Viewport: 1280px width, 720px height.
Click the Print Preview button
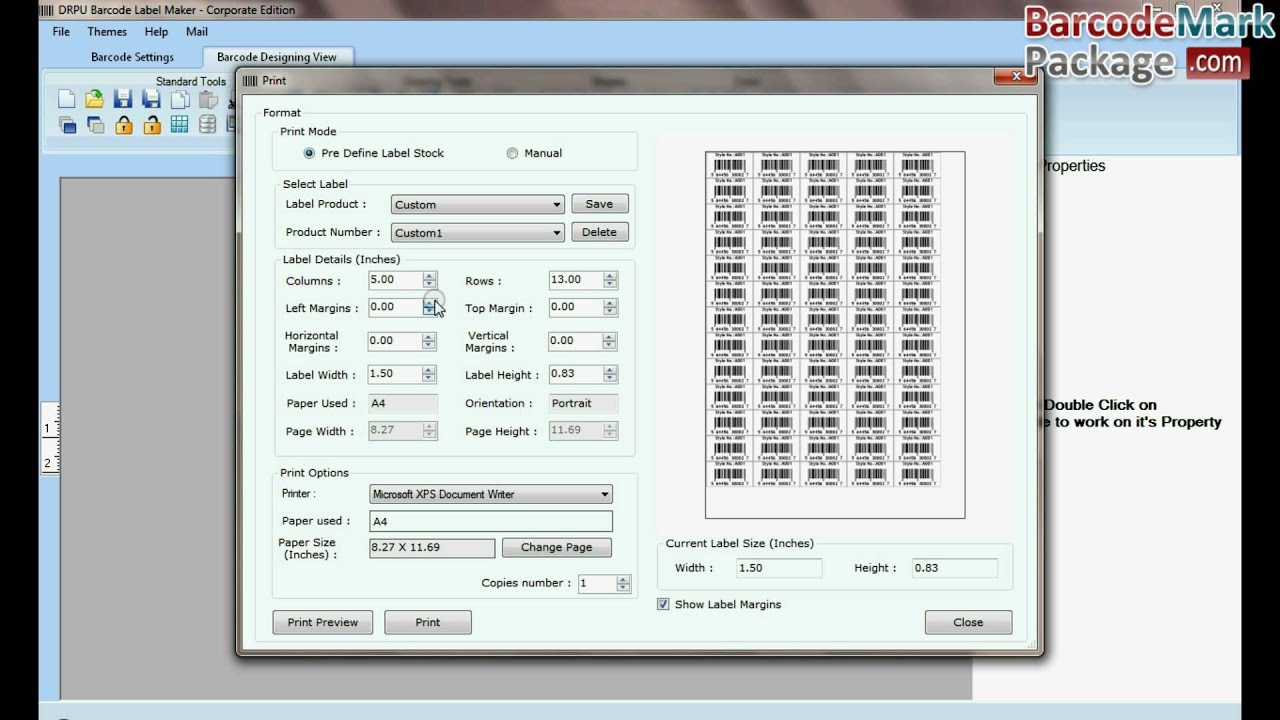pos(323,622)
